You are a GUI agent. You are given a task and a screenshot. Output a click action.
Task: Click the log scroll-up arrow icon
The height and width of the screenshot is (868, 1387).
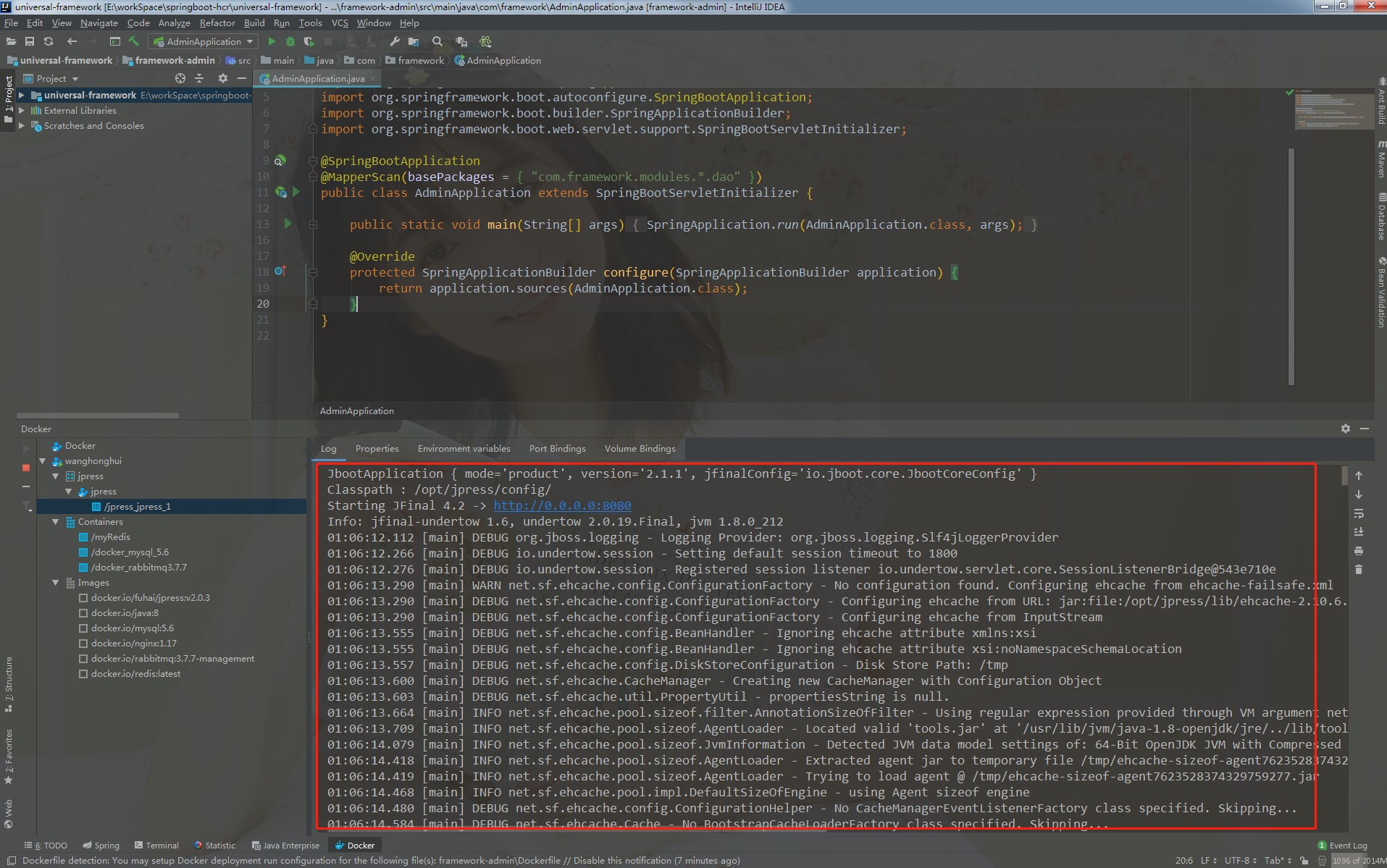tap(1359, 476)
